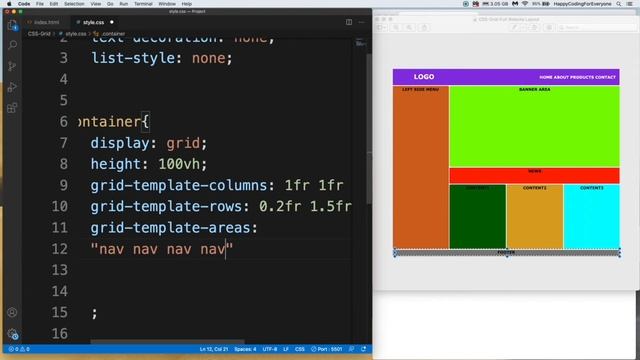Image resolution: width=640 pixels, height=360 pixels.
Task: Click the markup pen button in Preview toolbar
Action: 514,27
